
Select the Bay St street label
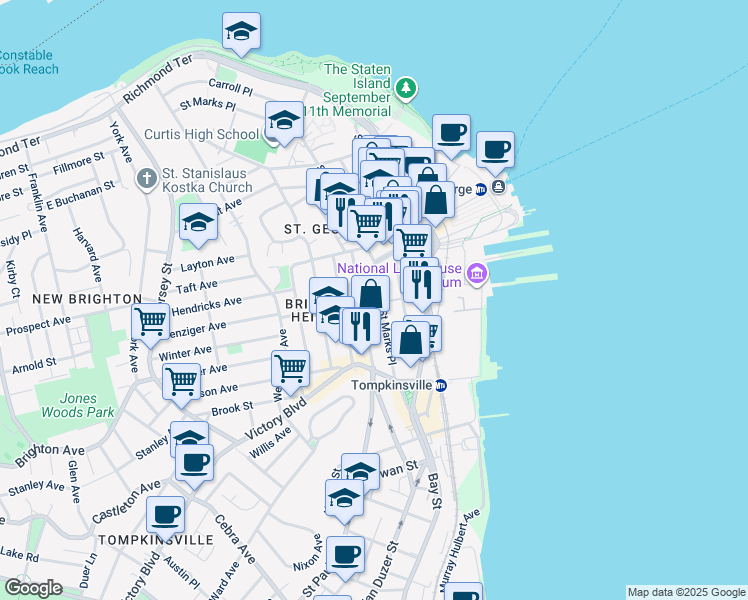[434, 491]
